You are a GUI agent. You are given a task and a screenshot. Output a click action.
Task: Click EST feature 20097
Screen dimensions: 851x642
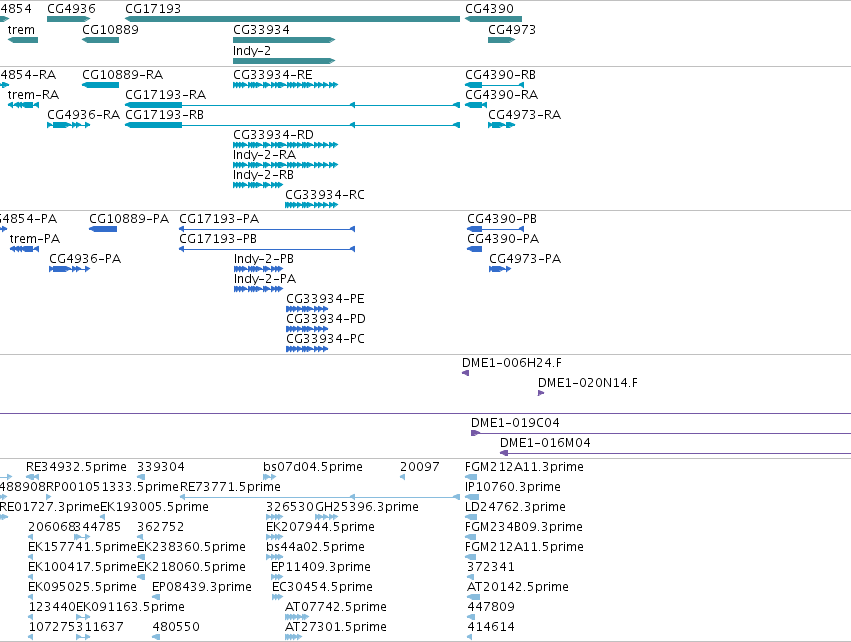pyautogui.click(x=403, y=477)
